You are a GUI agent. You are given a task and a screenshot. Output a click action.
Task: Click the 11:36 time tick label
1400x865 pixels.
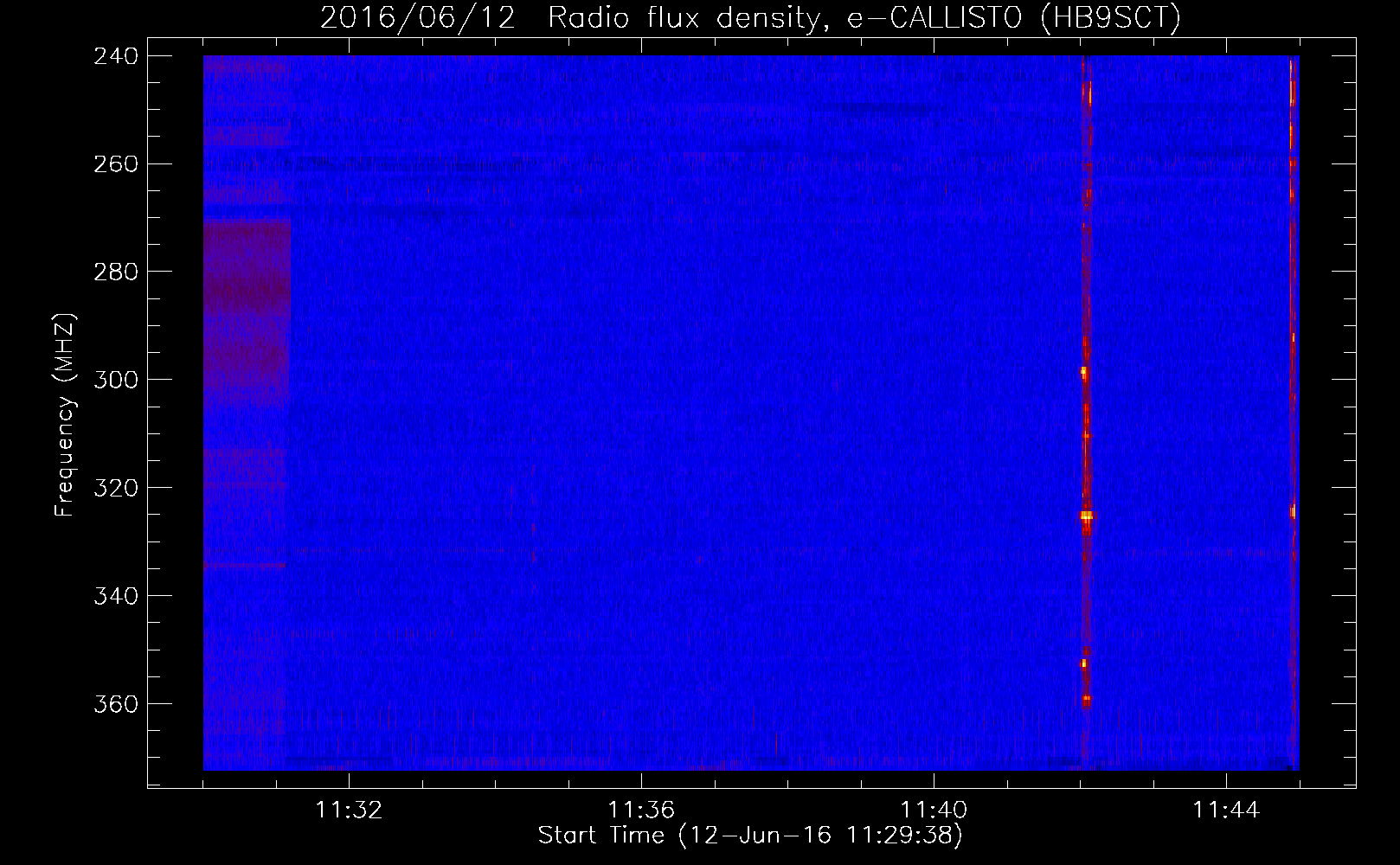point(641,811)
